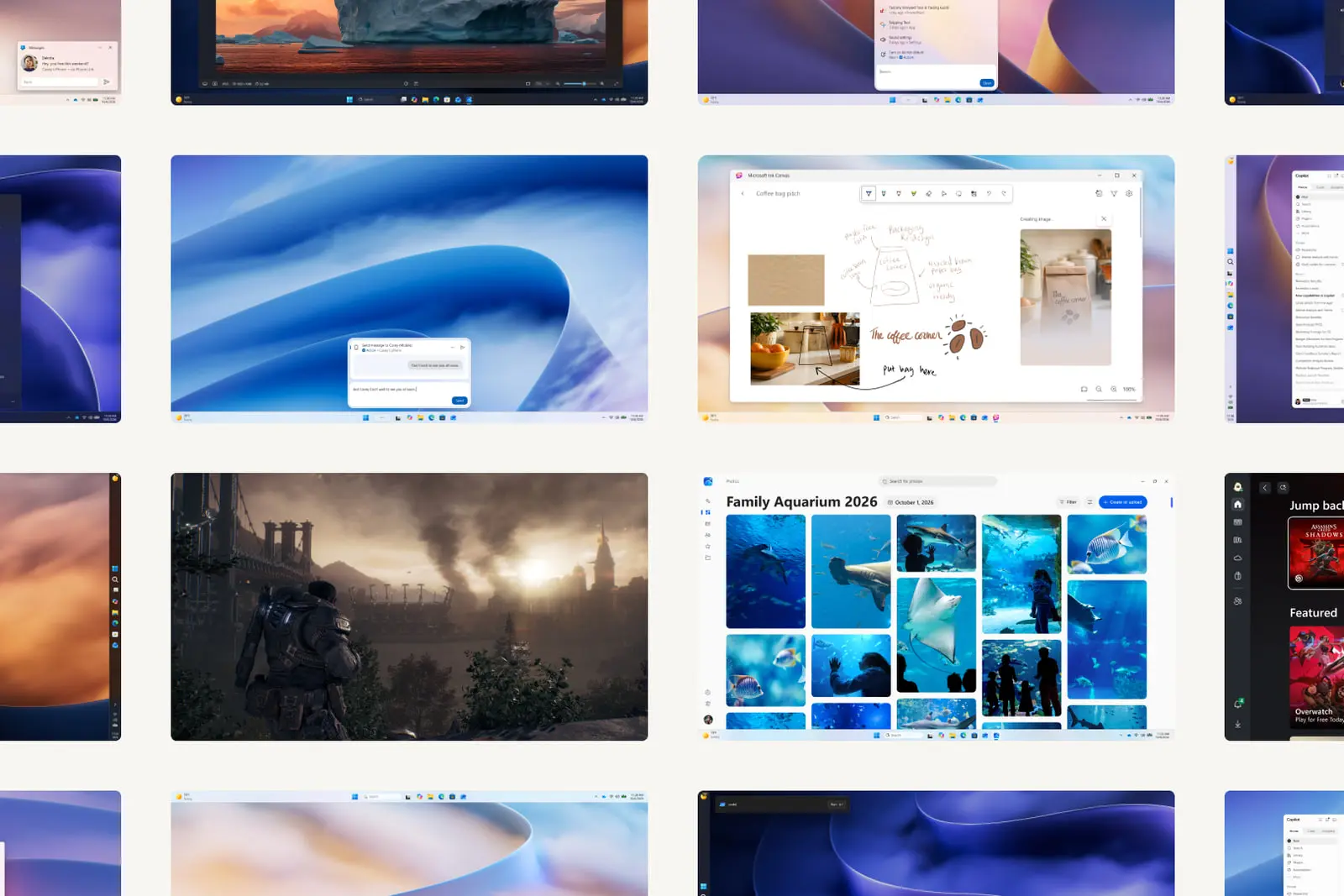
Task: Open the Overwatch featured card
Action: click(1316, 677)
